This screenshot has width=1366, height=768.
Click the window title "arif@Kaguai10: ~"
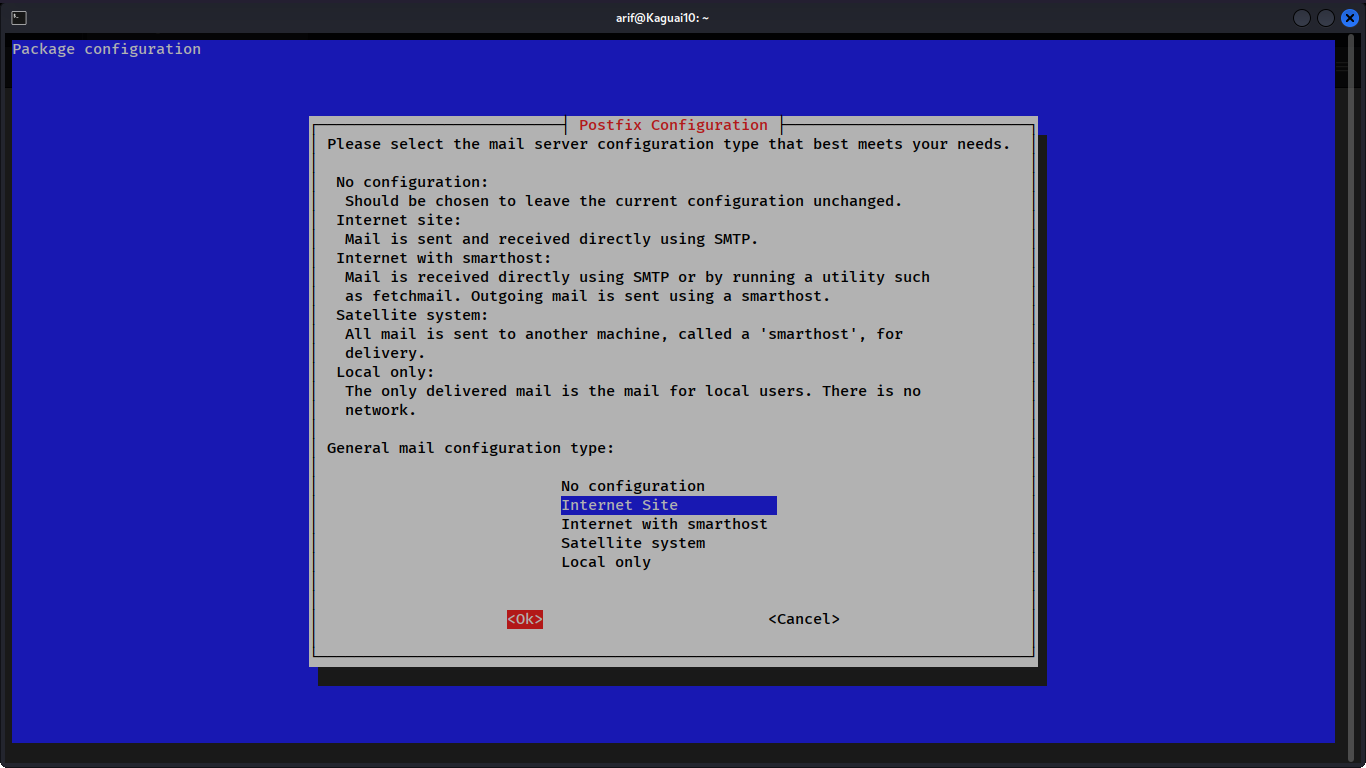coord(662,18)
